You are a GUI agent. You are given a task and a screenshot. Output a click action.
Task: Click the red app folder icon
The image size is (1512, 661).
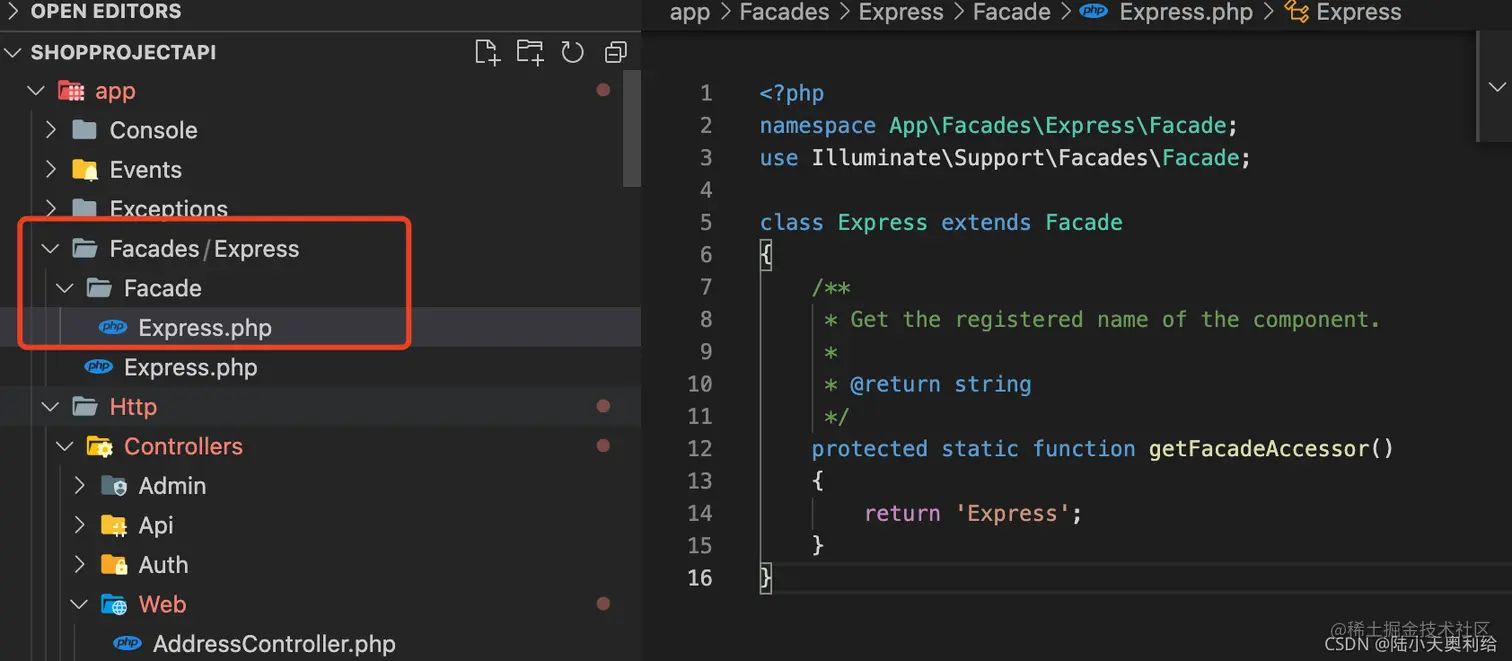click(71, 91)
